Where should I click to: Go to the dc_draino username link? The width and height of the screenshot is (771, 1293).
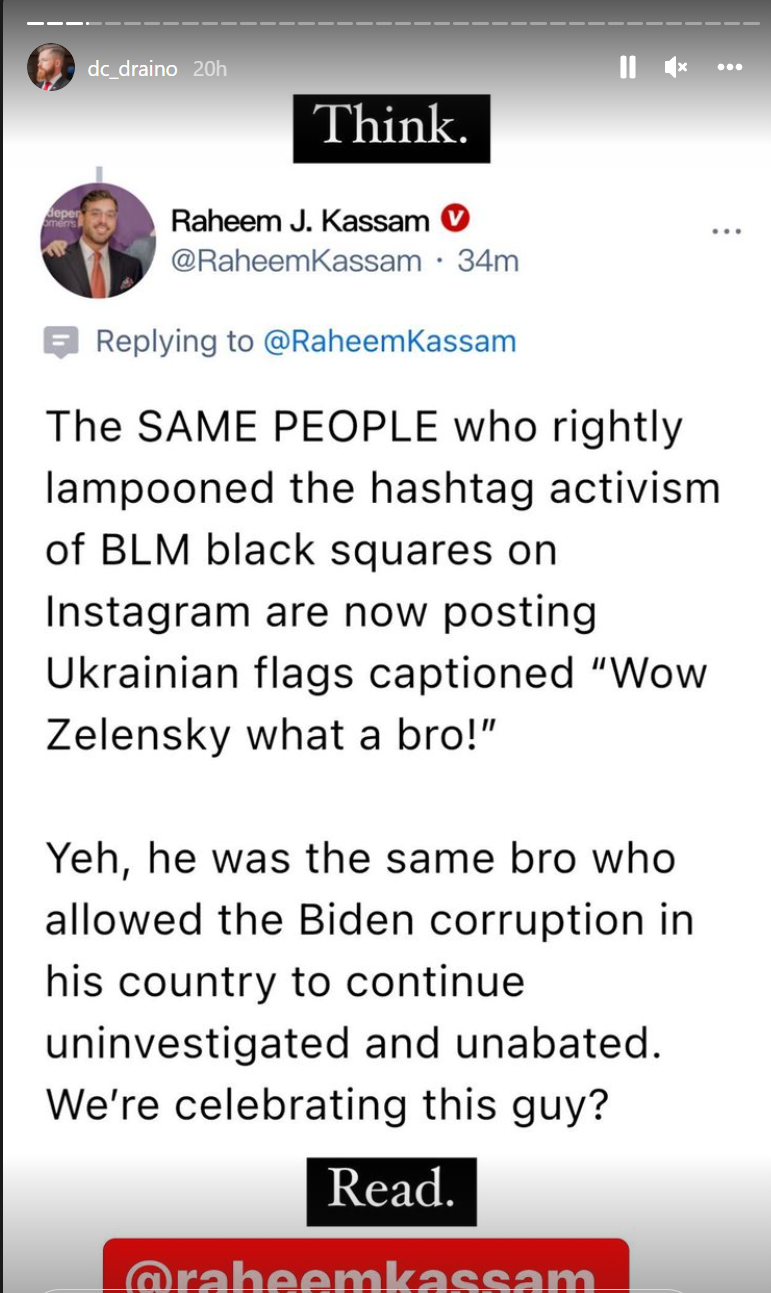coord(132,69)
